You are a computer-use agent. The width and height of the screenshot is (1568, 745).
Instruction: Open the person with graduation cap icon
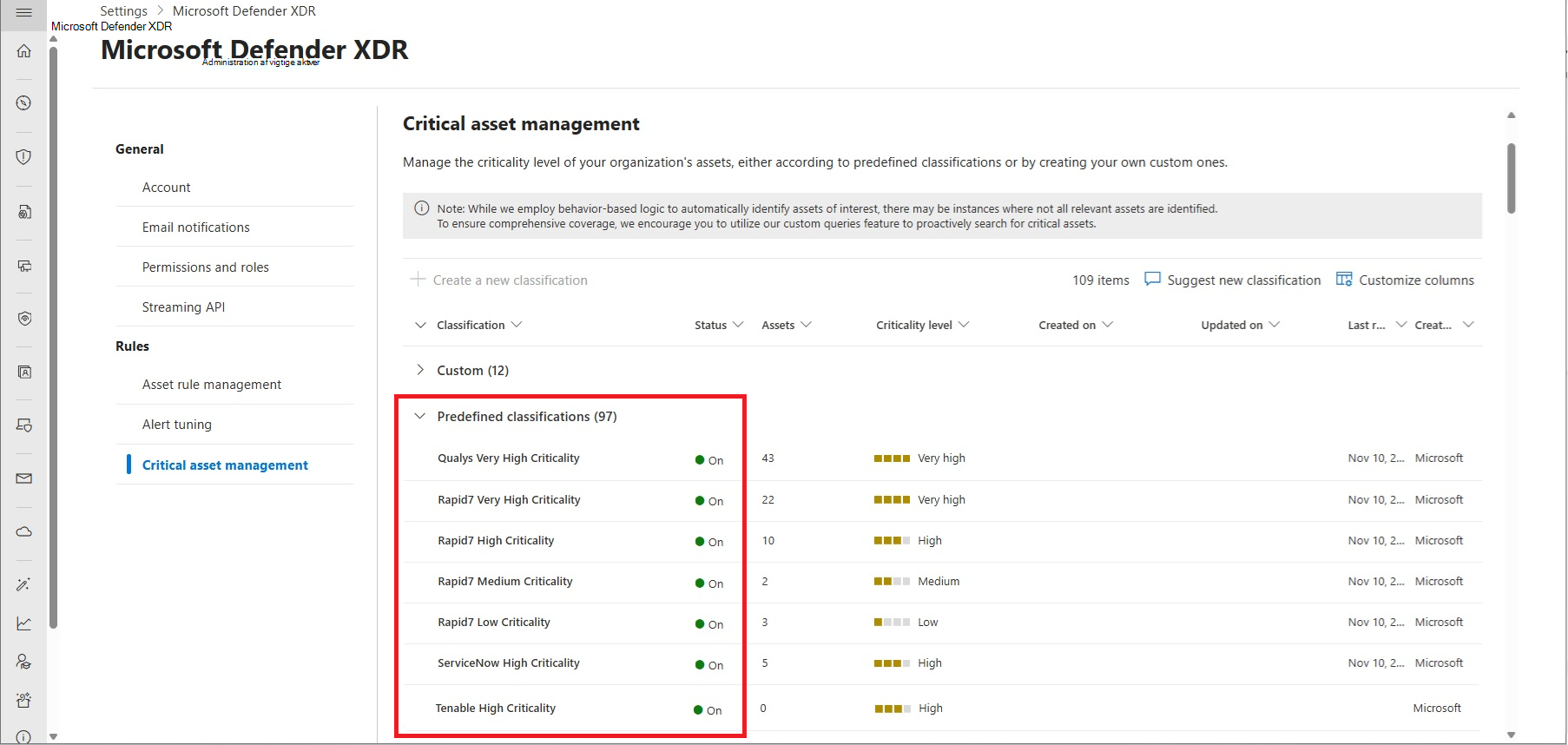pyautogui.click(x=23, y=662)
